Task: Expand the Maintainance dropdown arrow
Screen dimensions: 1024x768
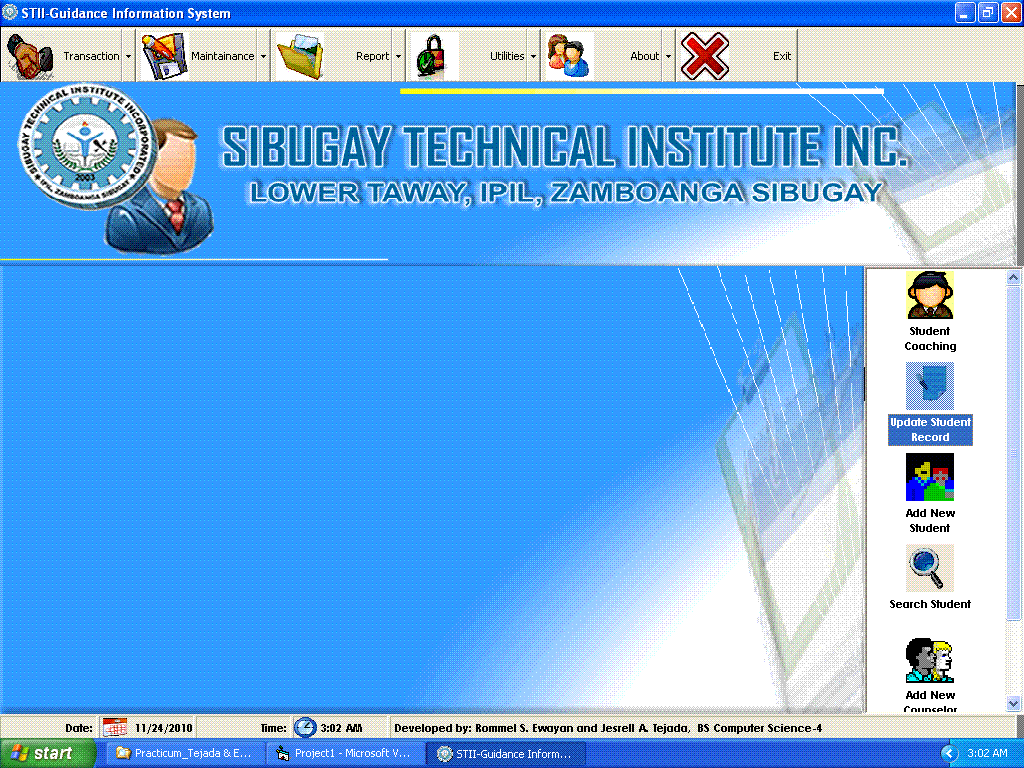Action: [x=263, y=56]
